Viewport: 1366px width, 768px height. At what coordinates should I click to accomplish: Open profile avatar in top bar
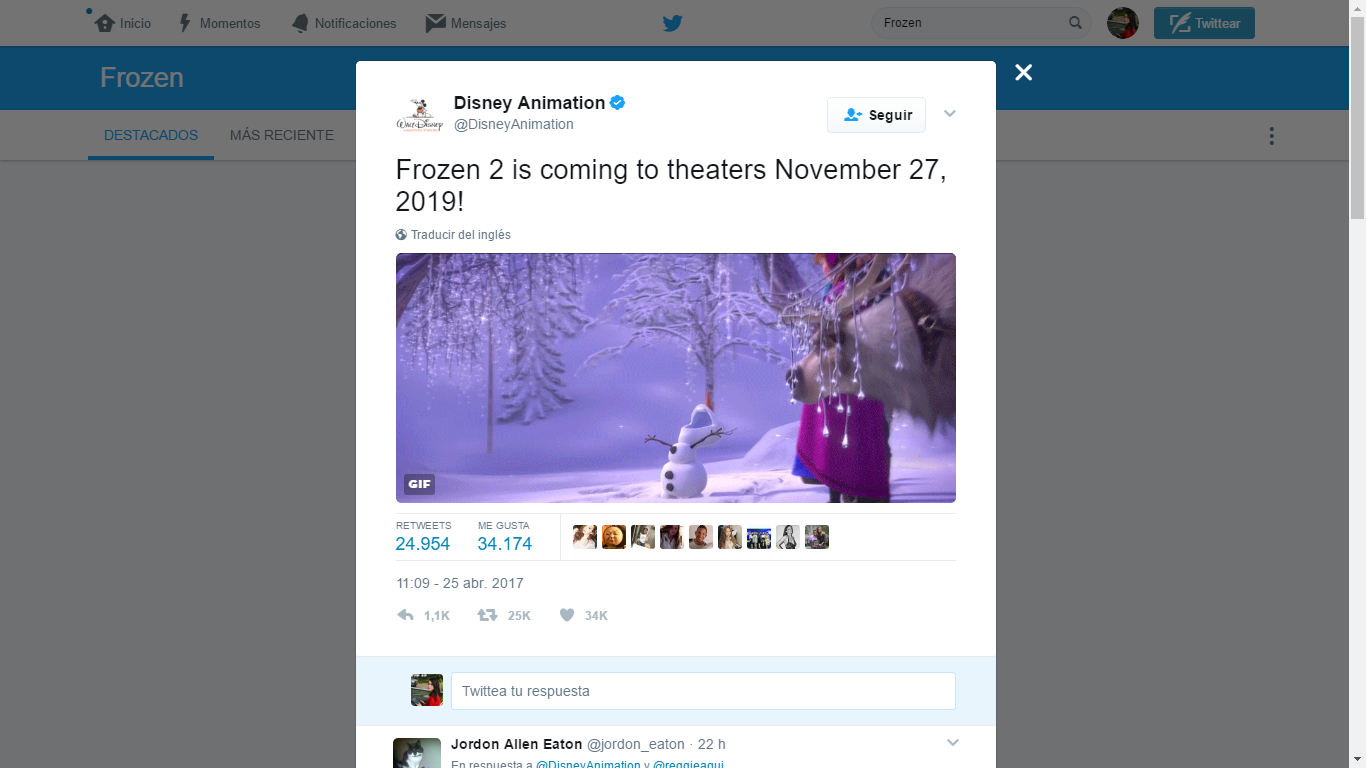click(1123, 23)
